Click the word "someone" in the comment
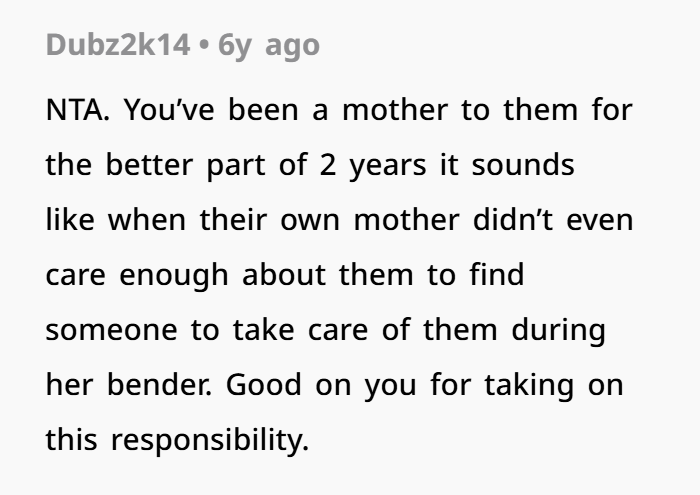Image resolution: width=700 pixels, height=495 pixels. pos(106,329)
